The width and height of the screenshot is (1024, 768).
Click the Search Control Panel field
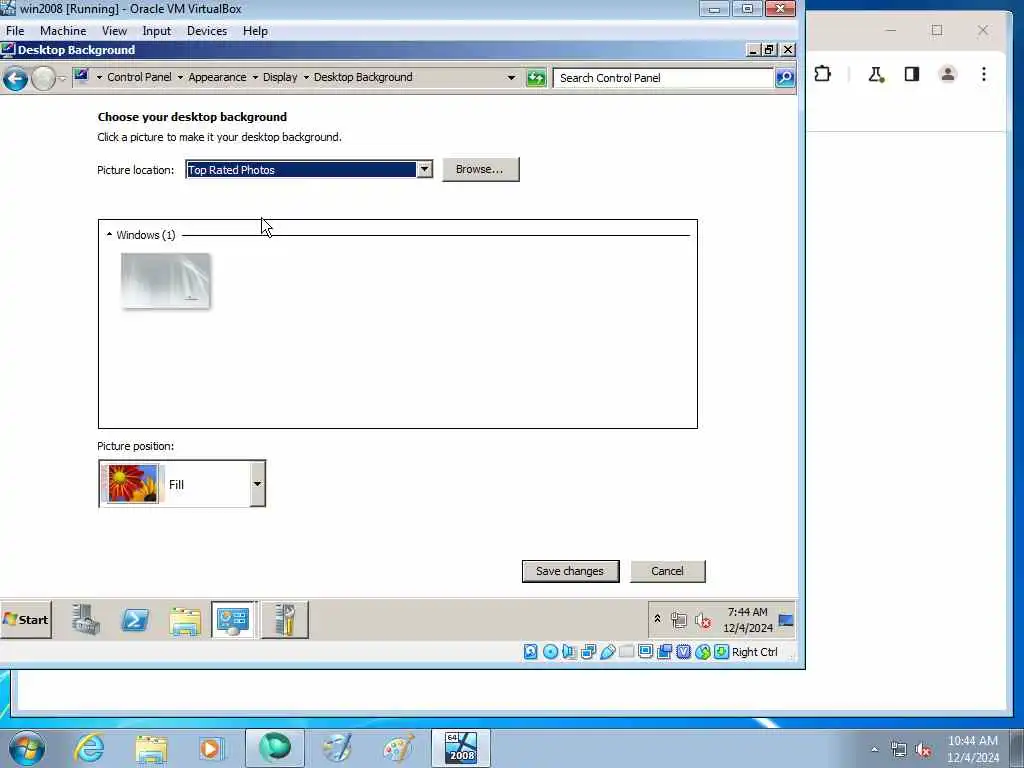[x=664, y=78]
